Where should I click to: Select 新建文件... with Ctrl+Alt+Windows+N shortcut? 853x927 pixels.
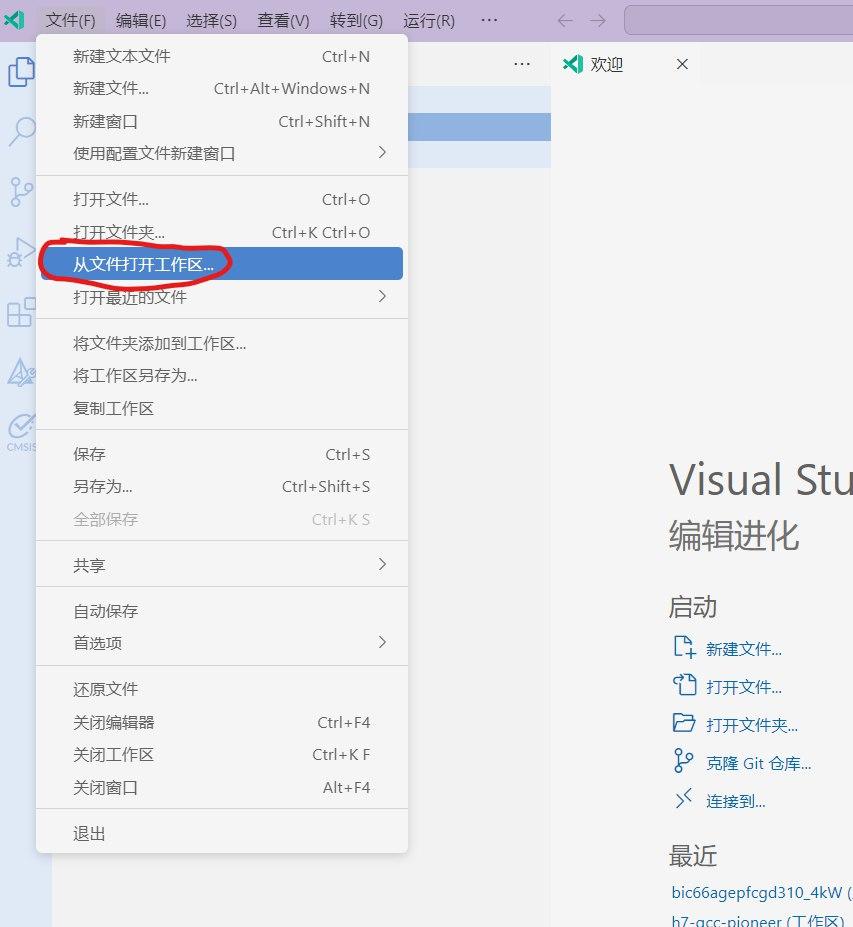click(x=222, y=89)
